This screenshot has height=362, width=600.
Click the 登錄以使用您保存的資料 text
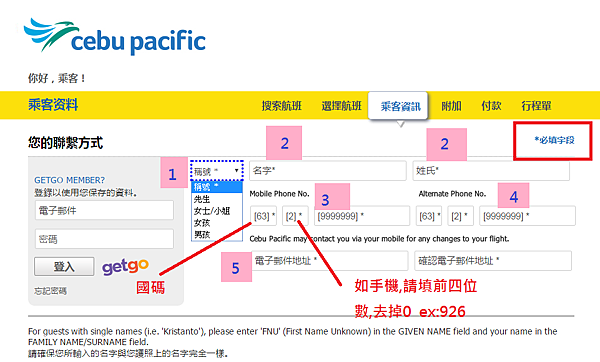pos(86,192)
